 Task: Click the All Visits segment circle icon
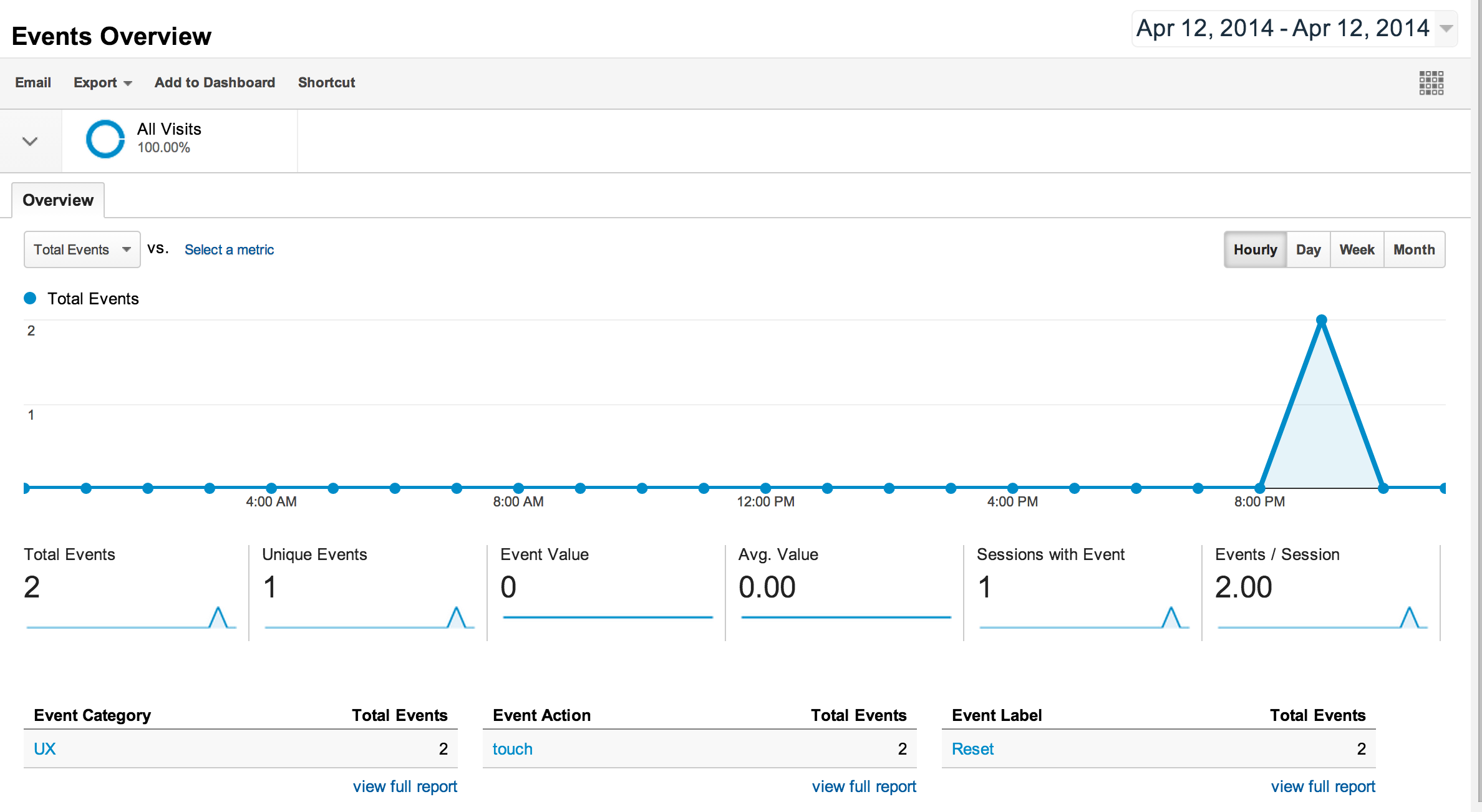(x=105, y=138)
